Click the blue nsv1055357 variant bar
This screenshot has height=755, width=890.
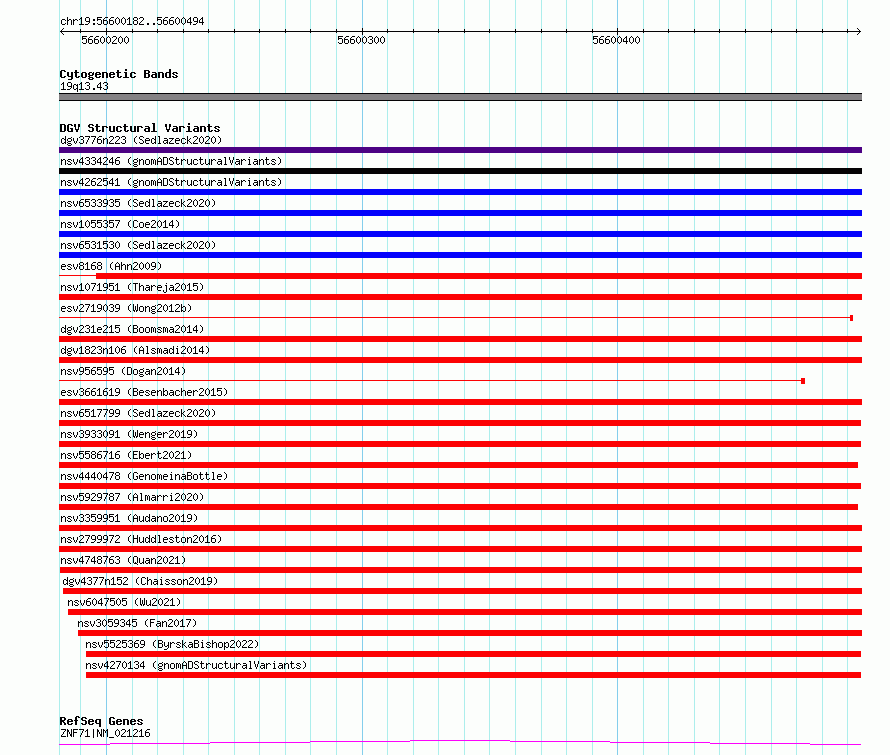click(x=460, y=234)
